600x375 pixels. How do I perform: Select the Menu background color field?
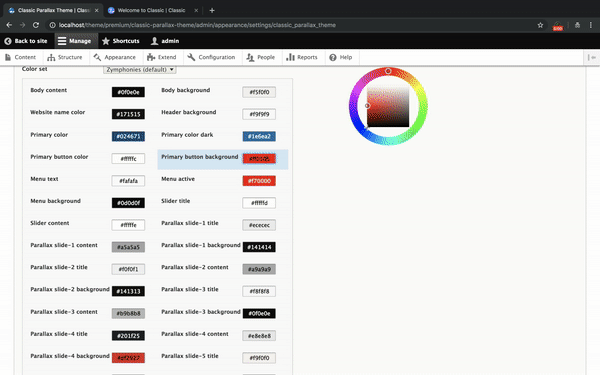click(128, 203)
